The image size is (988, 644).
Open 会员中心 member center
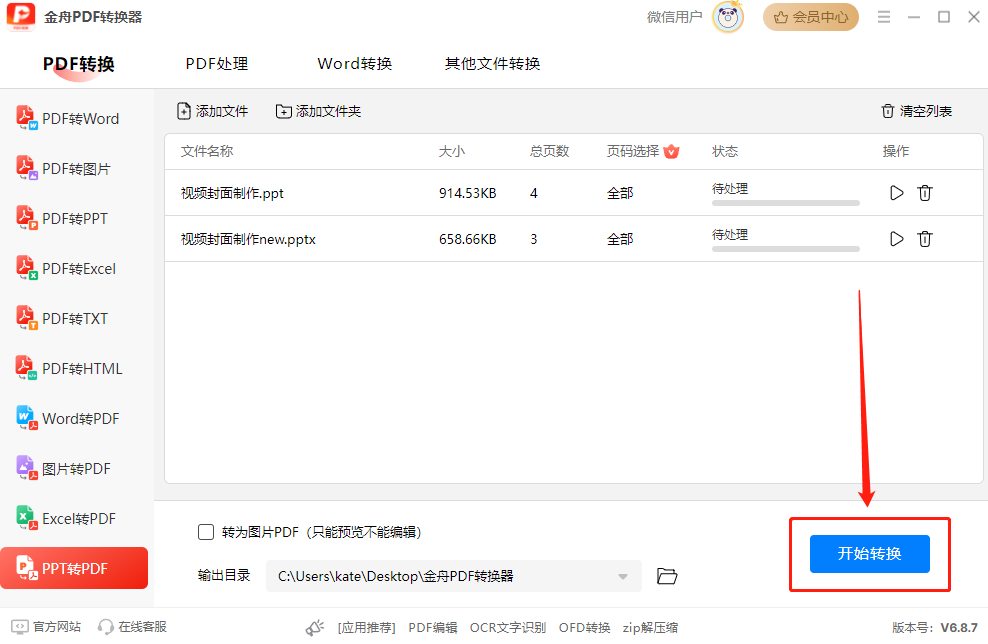pyautogui.click(x=810, y=17)
